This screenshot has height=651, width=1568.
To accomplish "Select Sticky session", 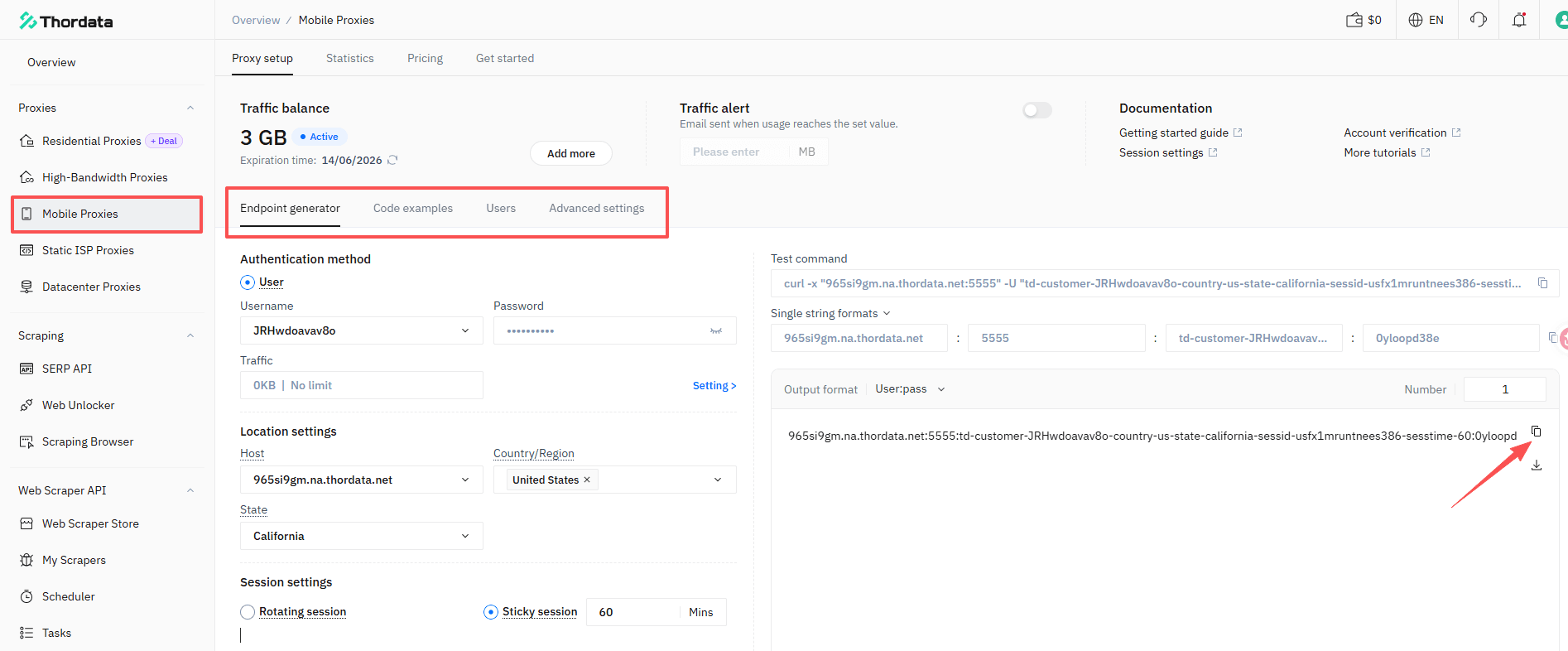I will coord(491,612).
